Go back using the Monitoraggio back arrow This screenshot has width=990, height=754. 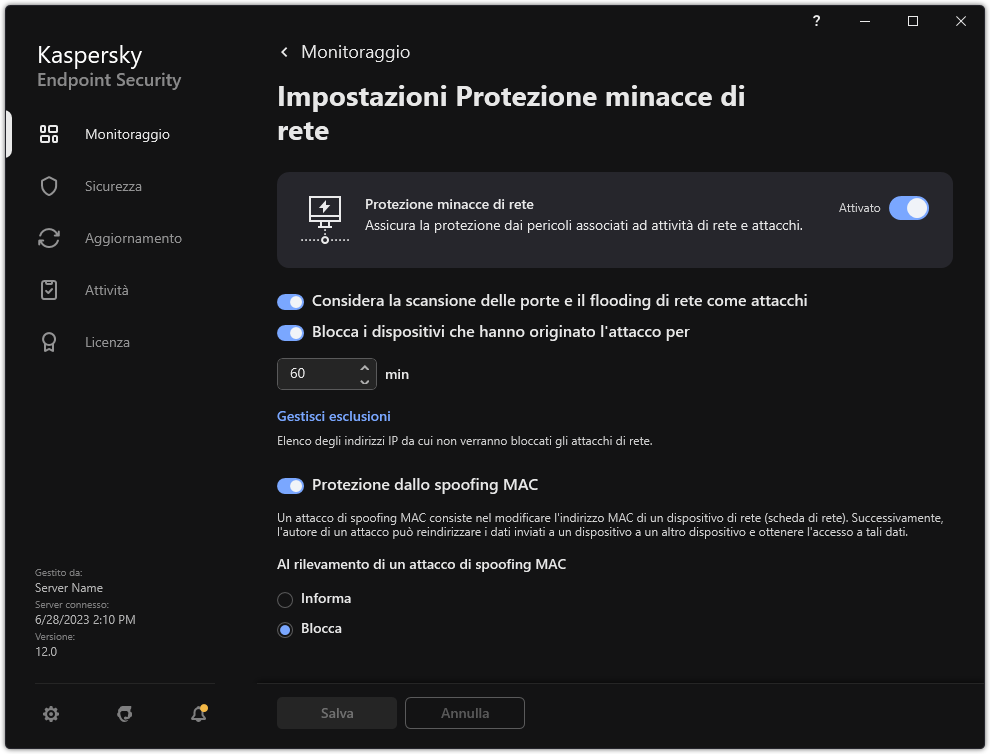coord(284,51)
